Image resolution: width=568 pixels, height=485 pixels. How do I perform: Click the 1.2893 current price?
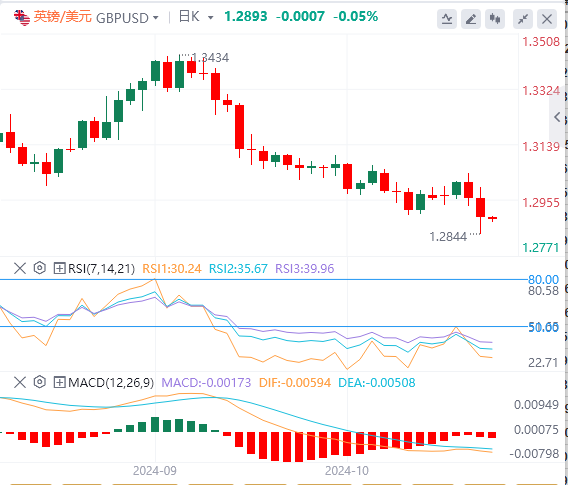click(246, 16)
